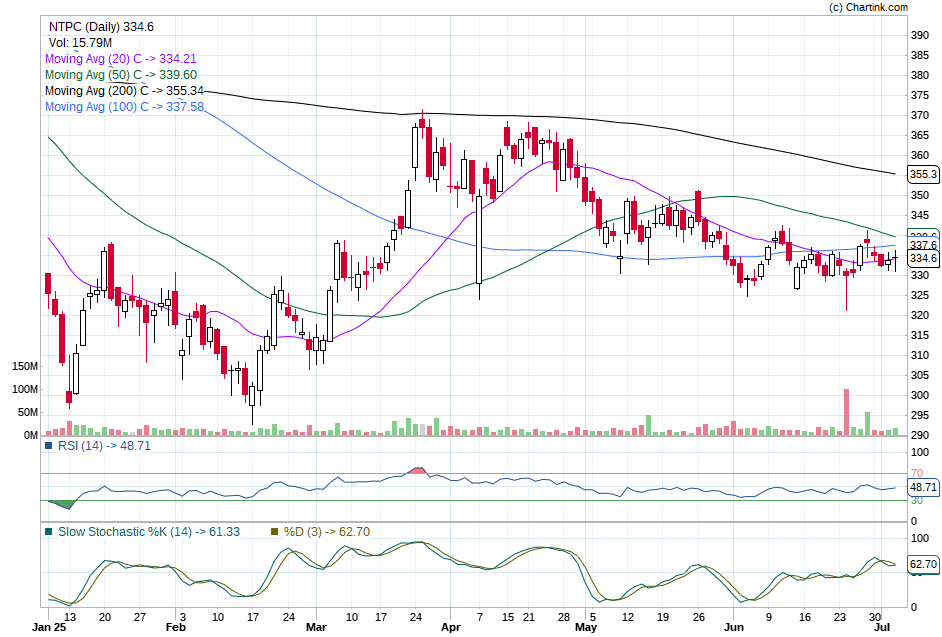Select the Moving Avg (20) legend entry

point(121,59)
